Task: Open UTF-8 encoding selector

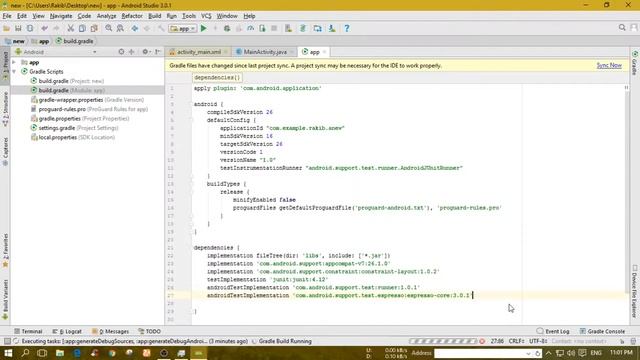Action: click(538, 341)
